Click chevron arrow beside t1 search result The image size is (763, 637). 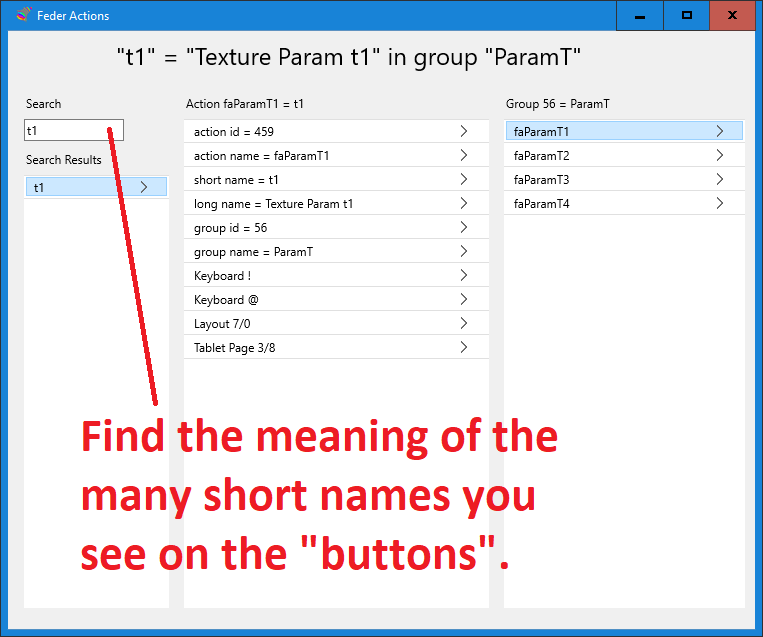[x=144, y=187]
